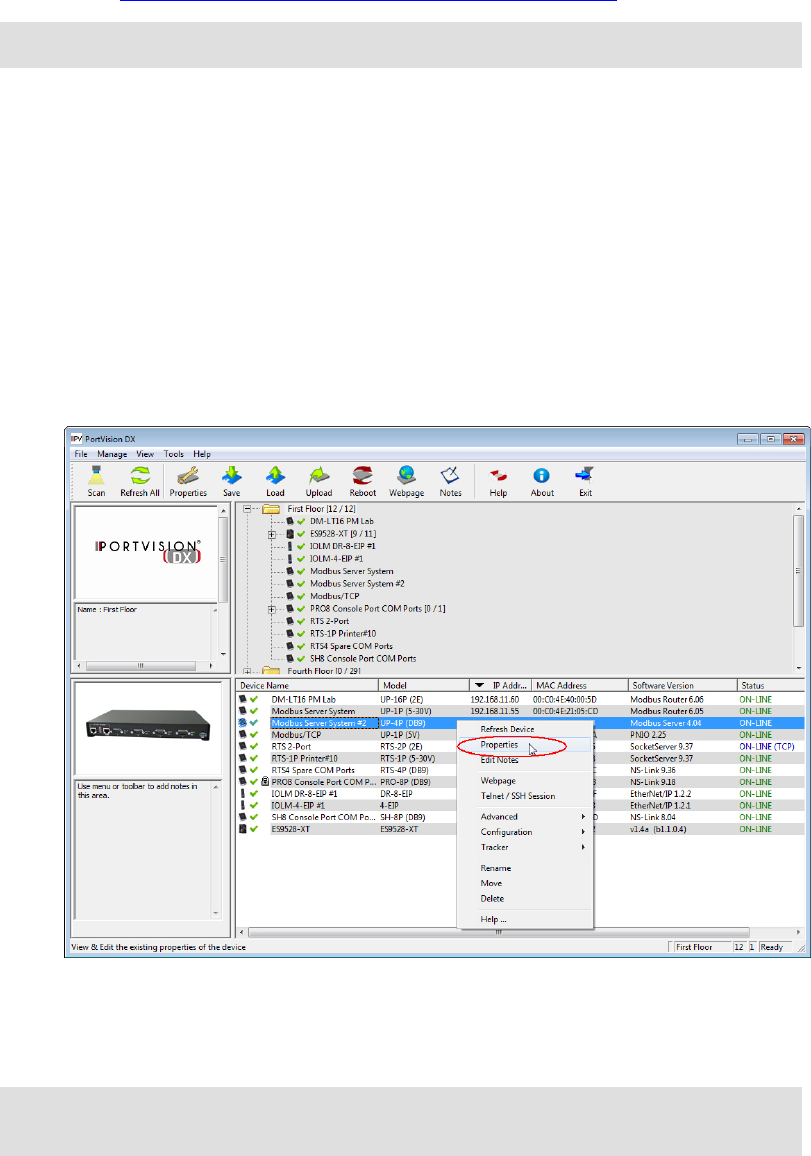The height and width of the screenshot is (1156, 811).
Task: Expand the Fourth Floor folder
Action: point(248,671)
